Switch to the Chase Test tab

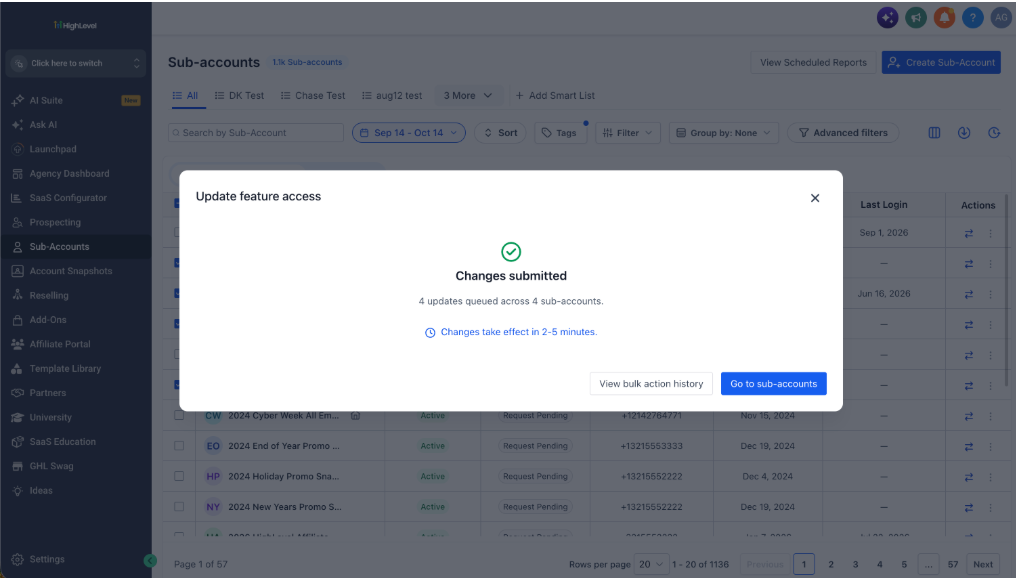click(313, 95)
